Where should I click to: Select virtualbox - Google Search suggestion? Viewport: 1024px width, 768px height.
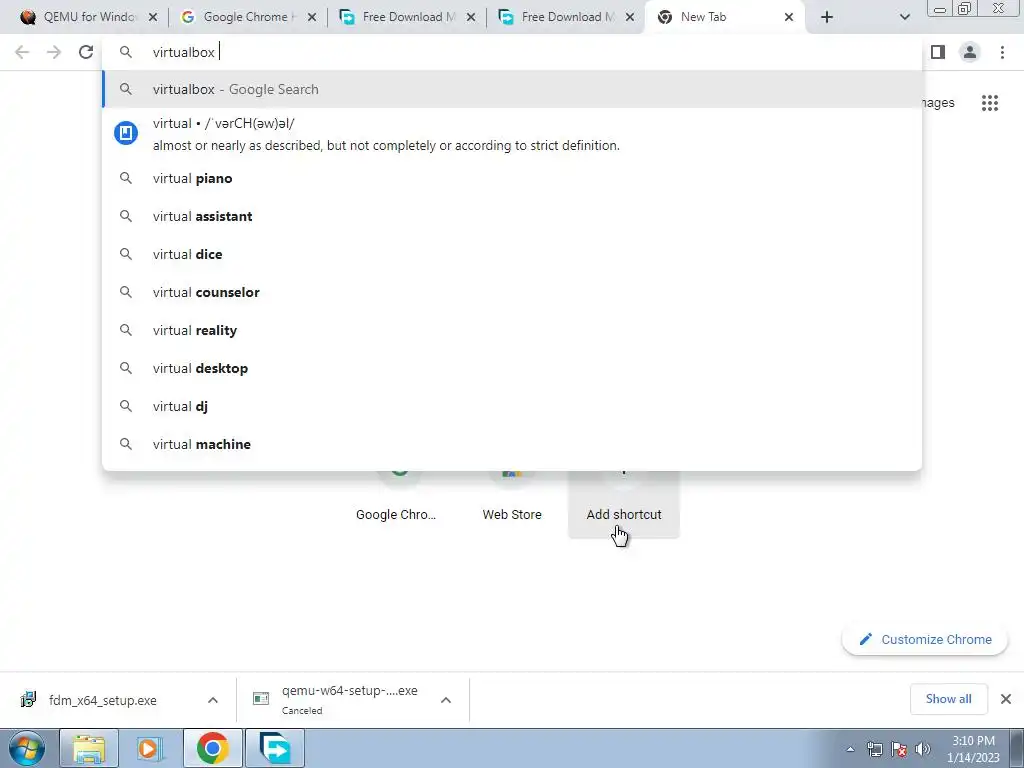tap(512, 89)
